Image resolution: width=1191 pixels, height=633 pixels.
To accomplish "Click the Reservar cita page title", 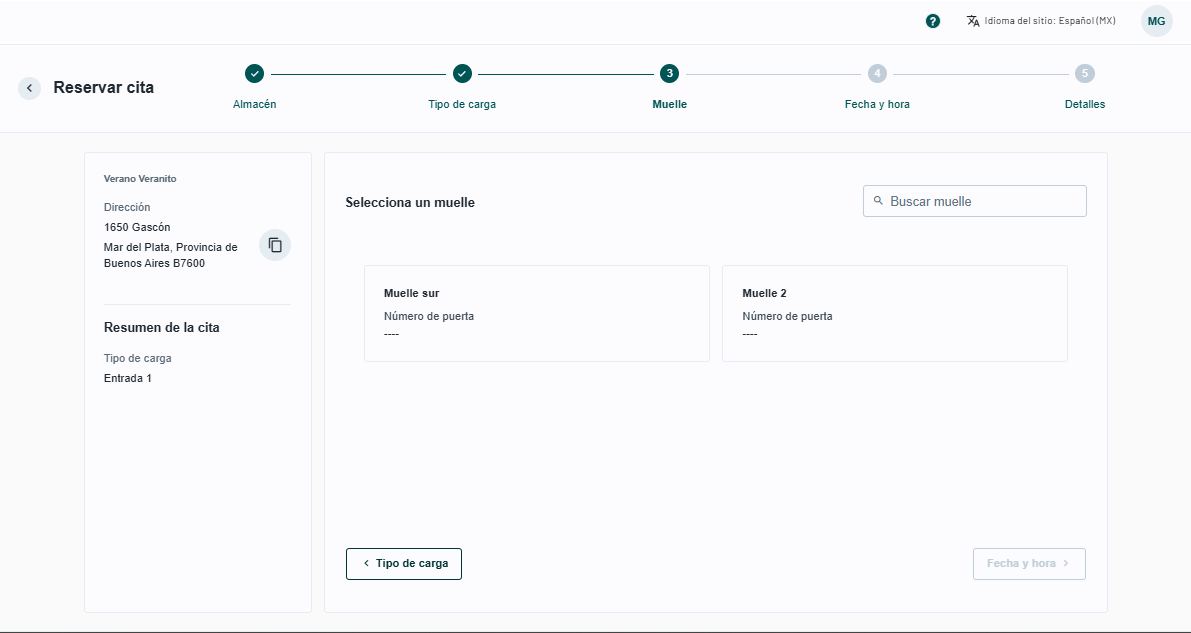I will (103, 87).
